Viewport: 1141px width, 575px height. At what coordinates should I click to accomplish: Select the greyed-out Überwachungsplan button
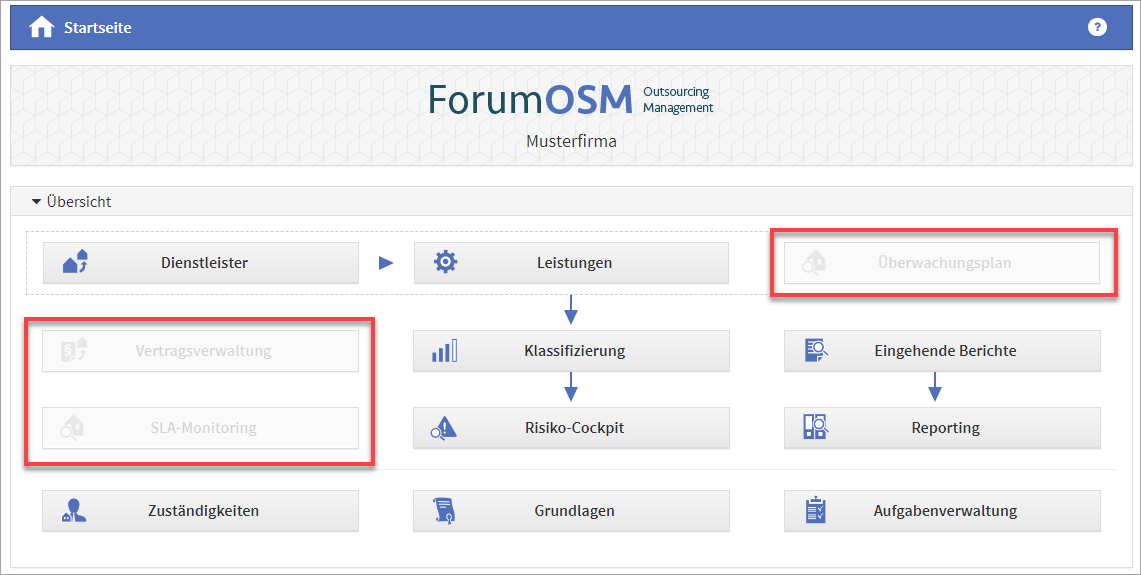click(x=944, y=263)
